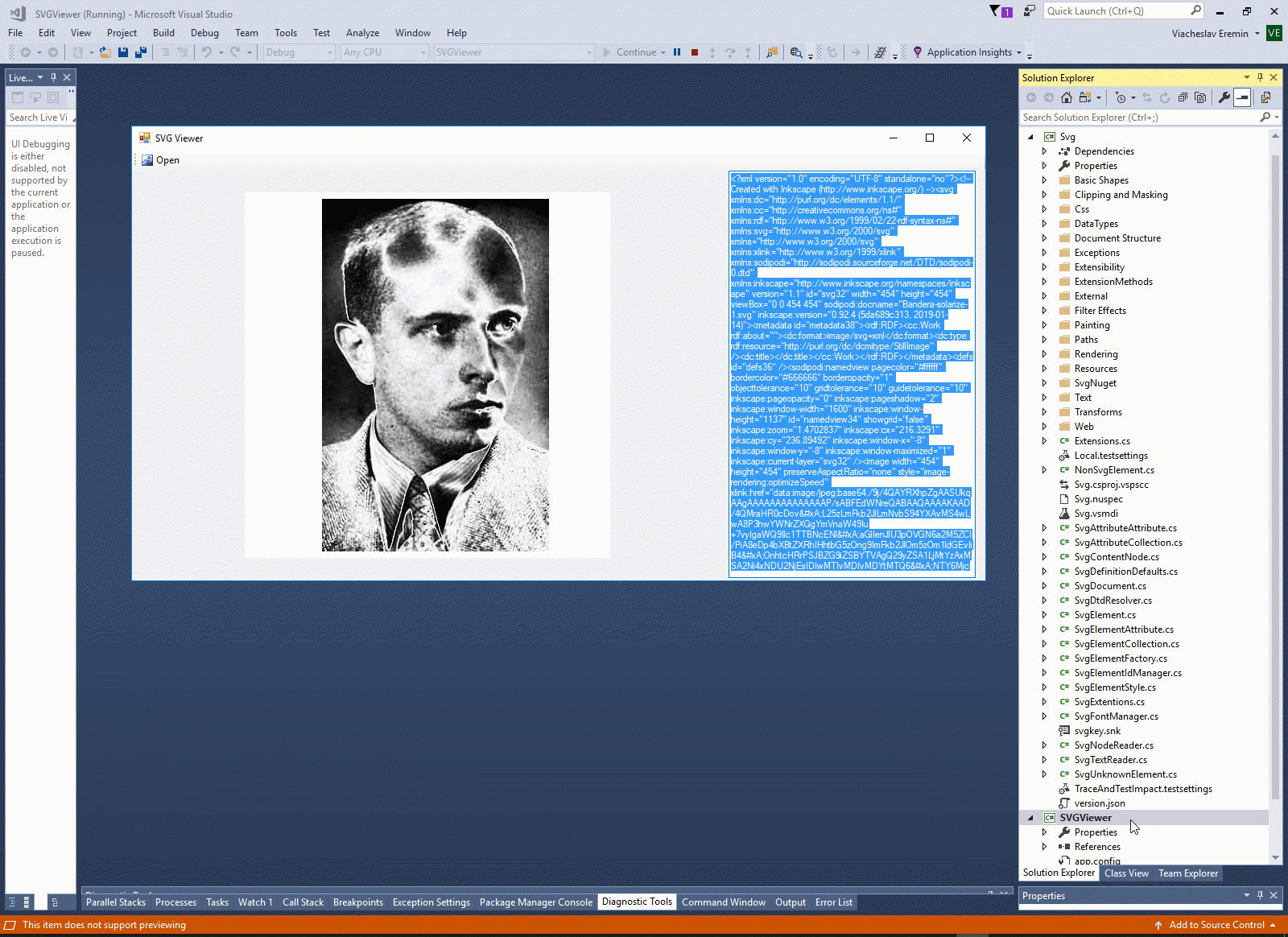
Task: Open the user account dropdown arrow
Action: tap(1257, 34)
